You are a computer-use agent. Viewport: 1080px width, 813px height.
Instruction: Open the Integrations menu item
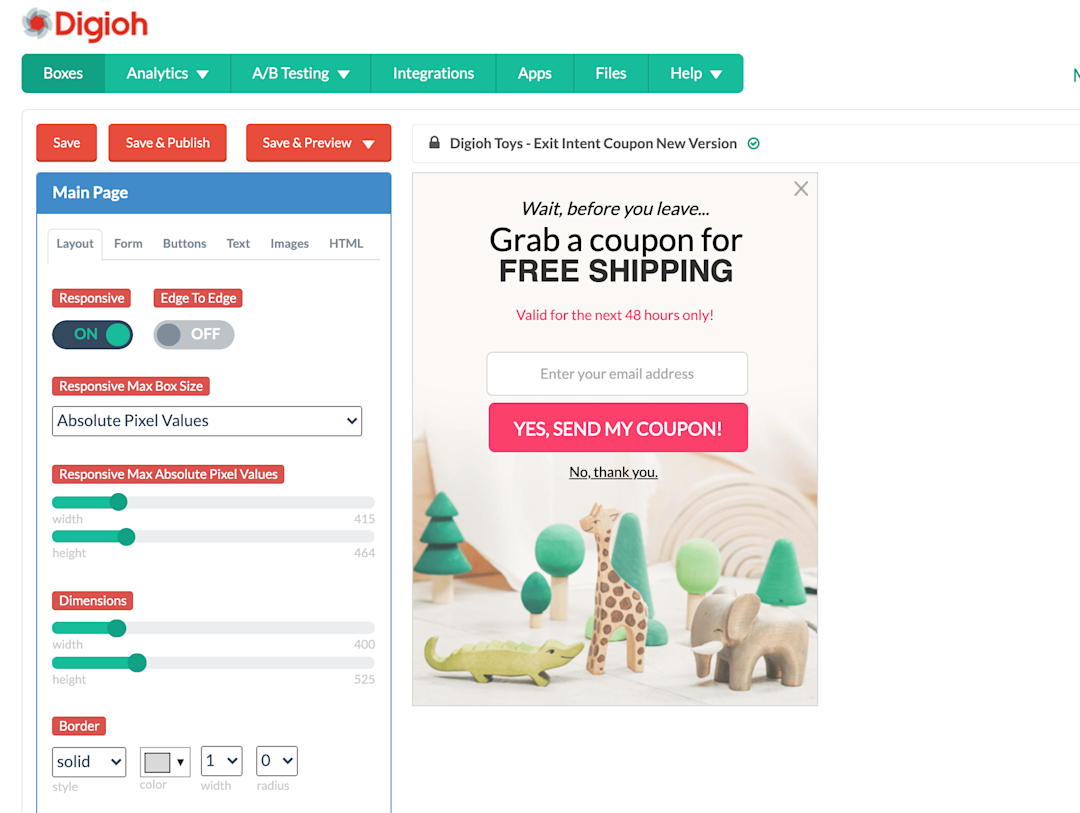(433, 74)
